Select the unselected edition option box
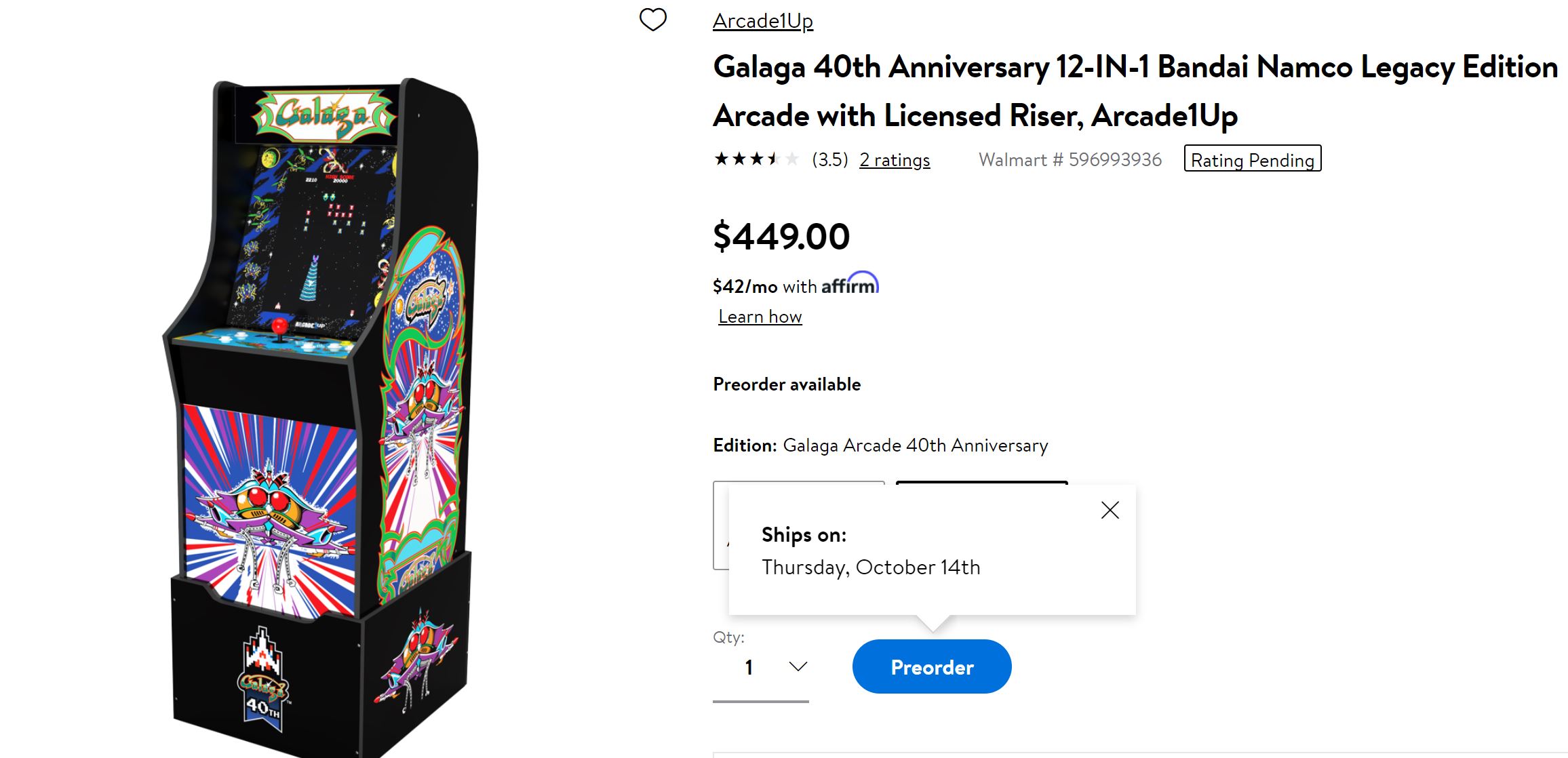 coord(720,525)
